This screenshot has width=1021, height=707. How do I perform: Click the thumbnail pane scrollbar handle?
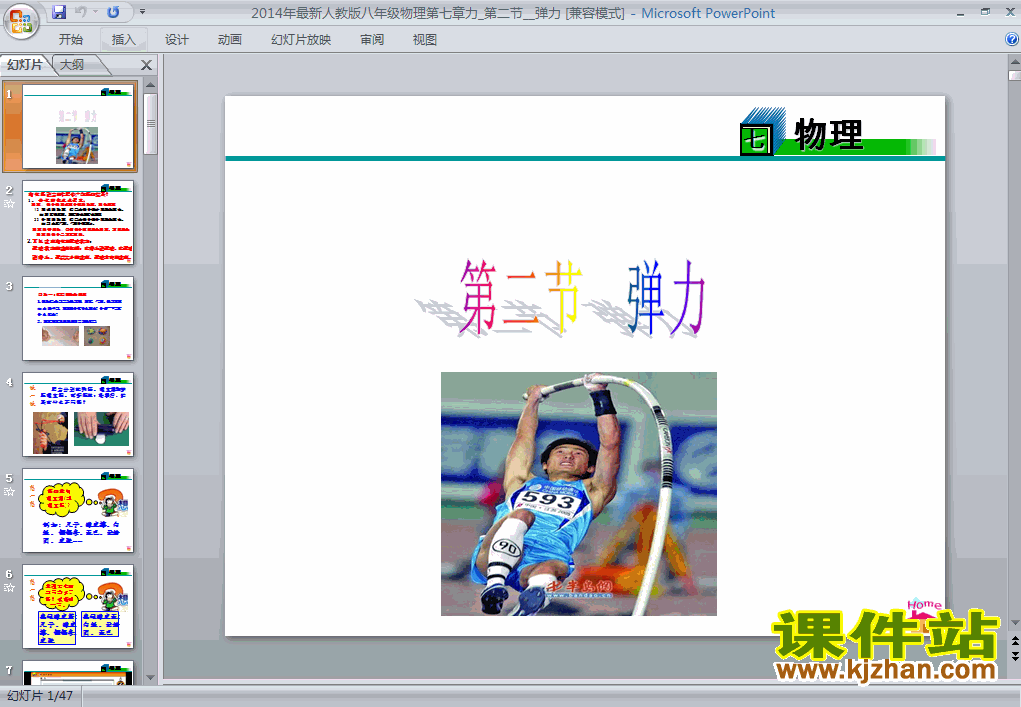[x=150, y=124]
